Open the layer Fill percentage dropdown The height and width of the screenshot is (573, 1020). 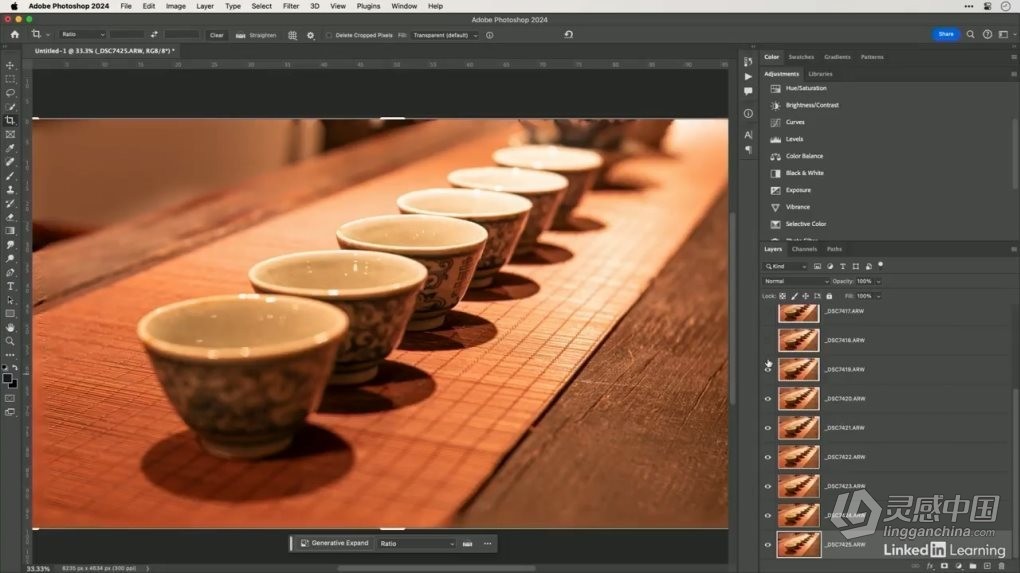tap(878, 296)
